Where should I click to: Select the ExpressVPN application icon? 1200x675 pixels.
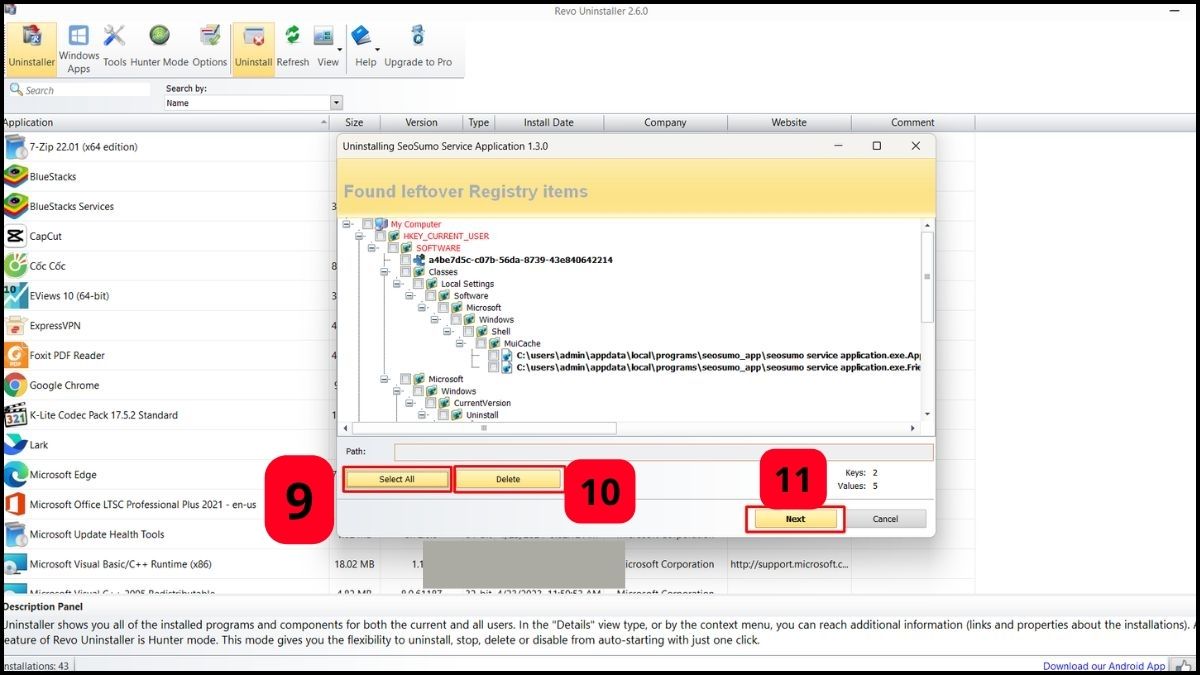click(15, 326)
